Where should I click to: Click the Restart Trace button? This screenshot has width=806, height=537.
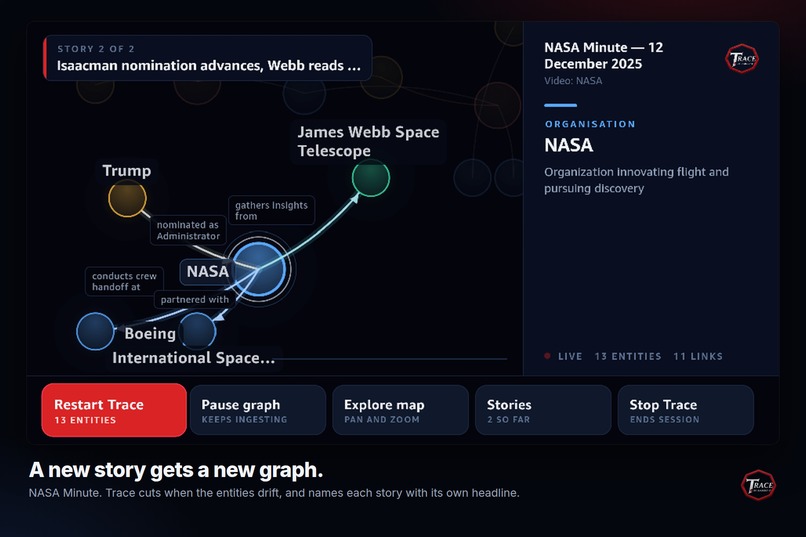tap(114, 410)
